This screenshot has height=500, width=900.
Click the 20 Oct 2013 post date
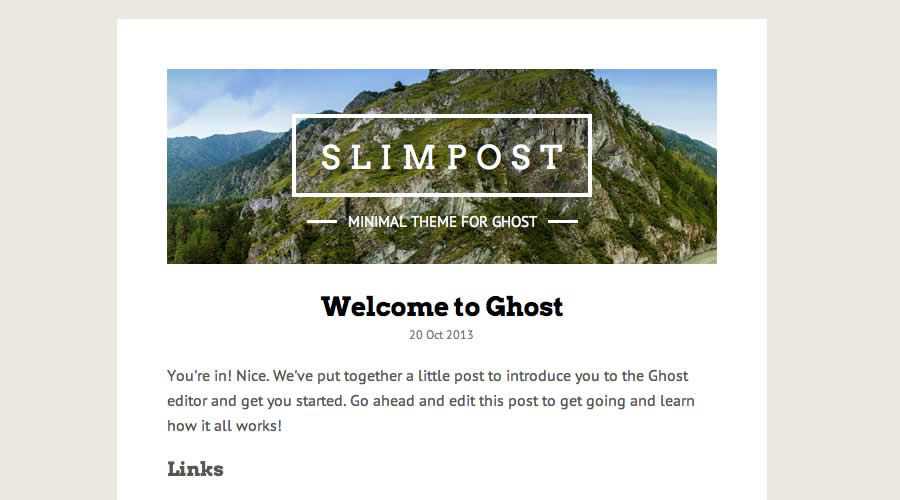point(441,335)
